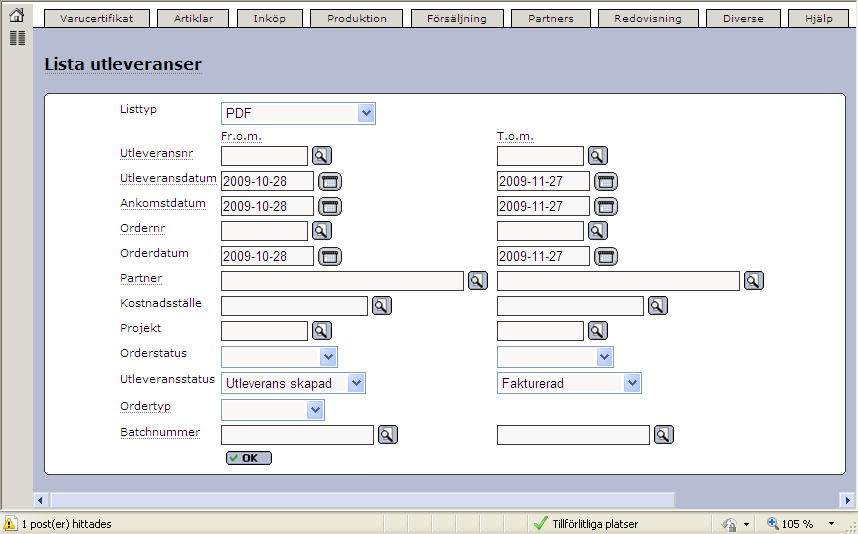The image size is (858, 534).
Task: Focus the Projekt to input field
Action: (540, 330)
